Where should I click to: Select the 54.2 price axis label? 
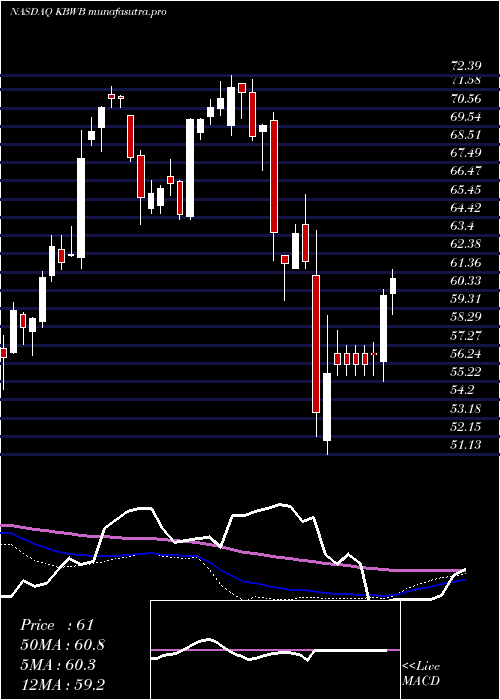click(x=462, y=390)
